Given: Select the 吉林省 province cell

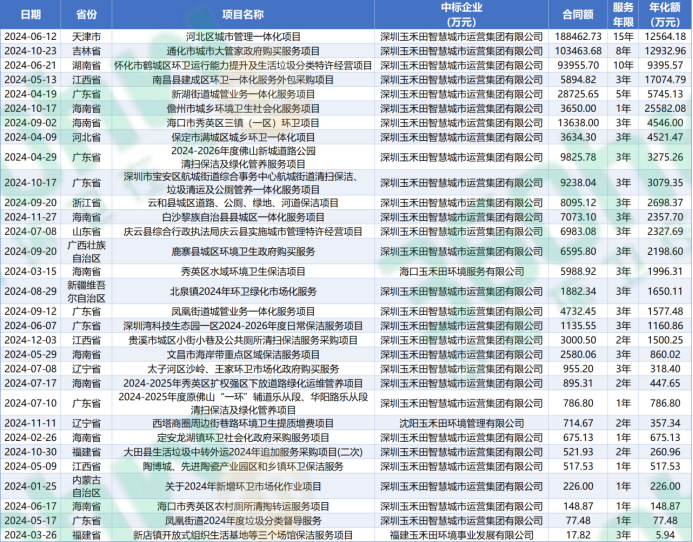Looking at the screenshot, I should coord(86,51).
